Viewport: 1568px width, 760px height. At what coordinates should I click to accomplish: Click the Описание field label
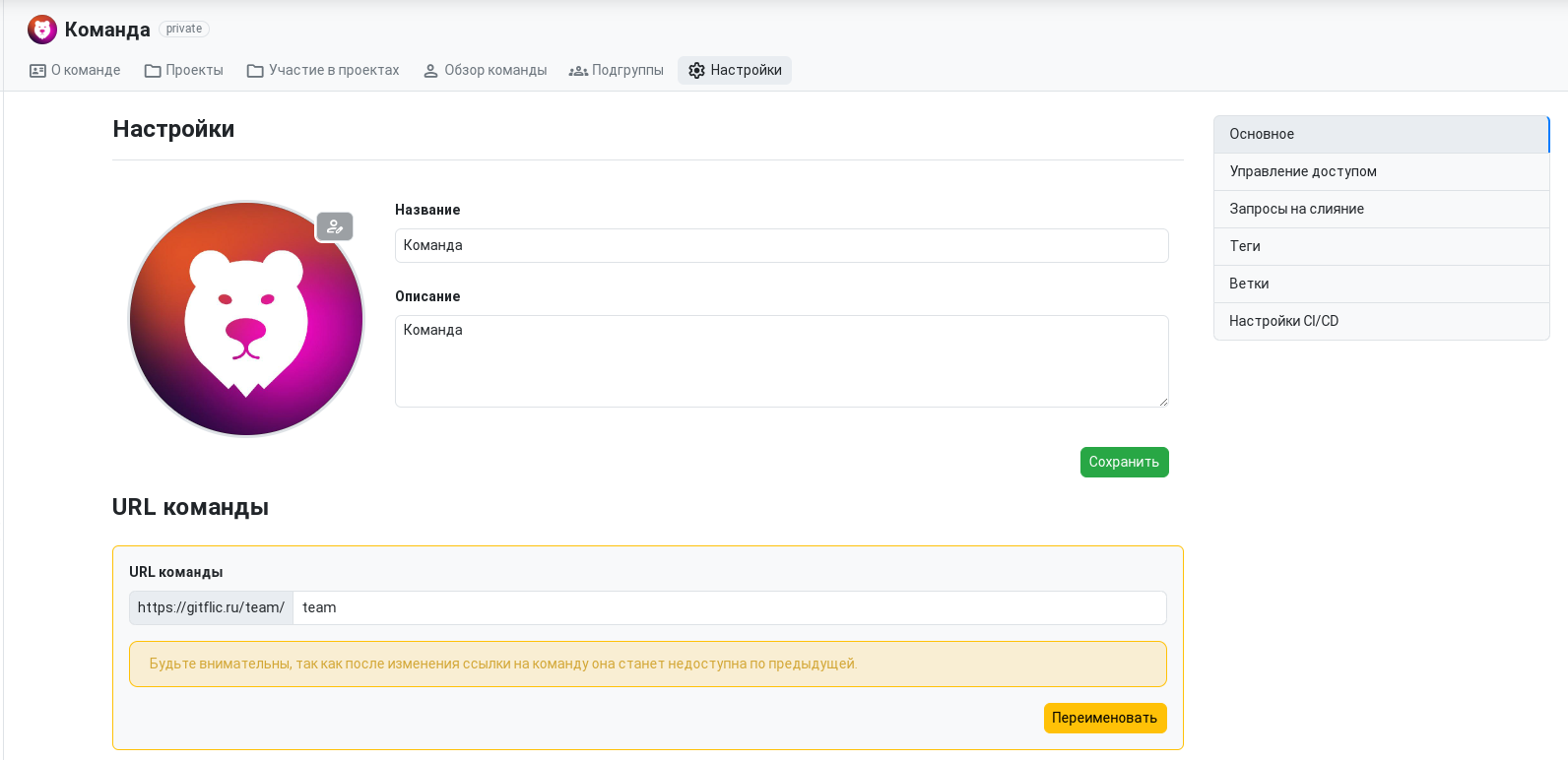pos(427,297)
